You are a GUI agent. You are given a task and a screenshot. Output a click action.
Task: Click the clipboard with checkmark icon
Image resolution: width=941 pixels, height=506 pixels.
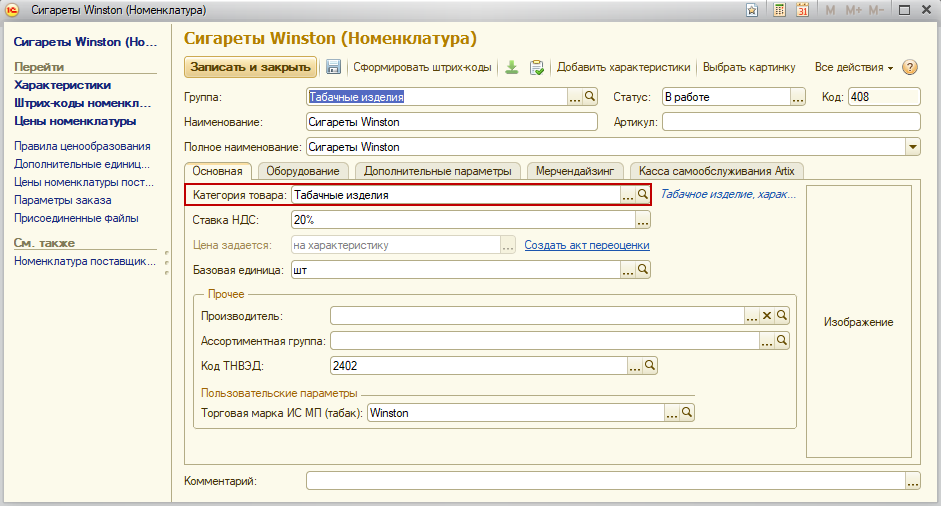click(537, 67)
